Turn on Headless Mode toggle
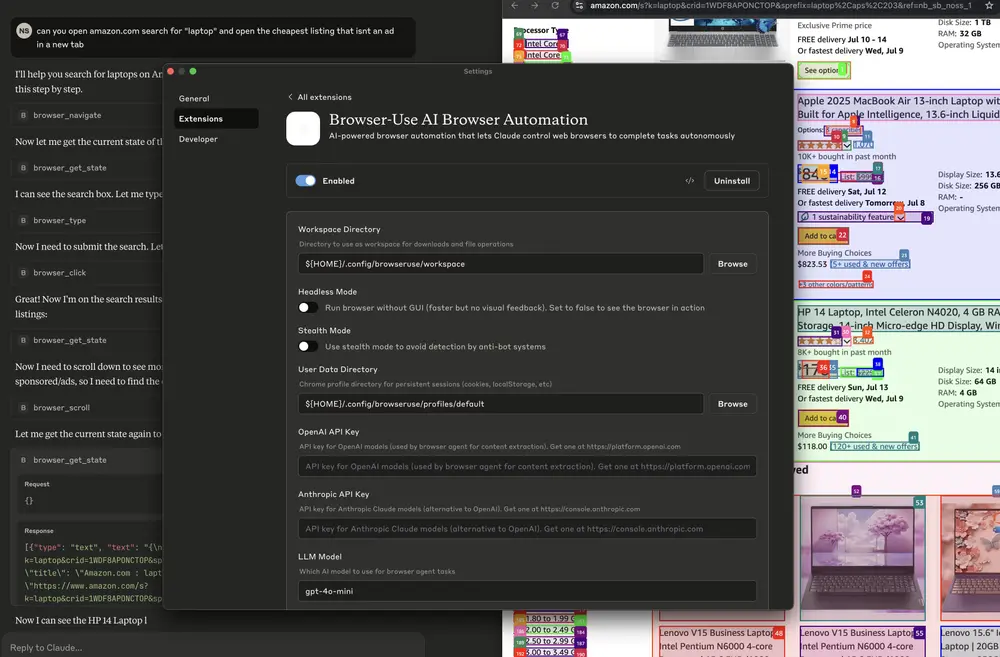The image size is (1000, 657). pyautogui.click(x=308, y=308)
